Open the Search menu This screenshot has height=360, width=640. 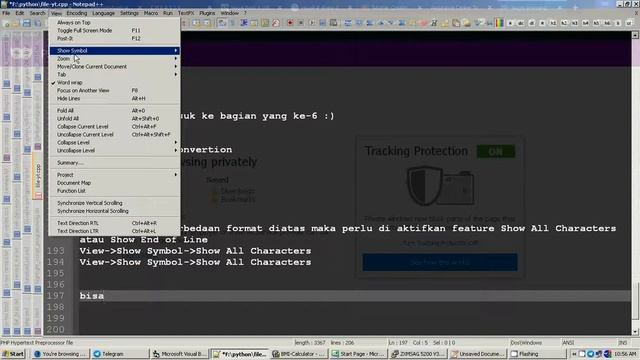click(37, 13)
